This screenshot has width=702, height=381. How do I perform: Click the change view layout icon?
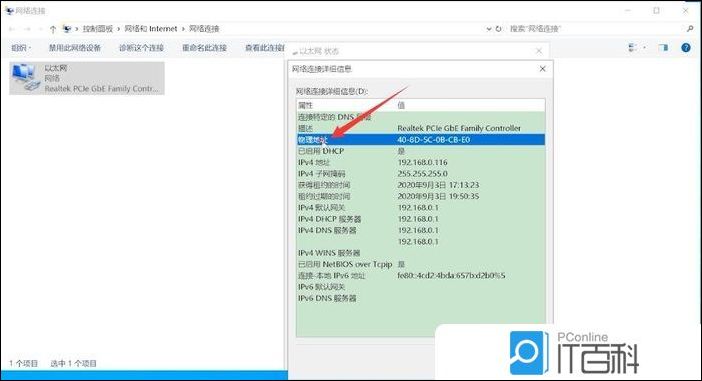[x=632, y=47]
